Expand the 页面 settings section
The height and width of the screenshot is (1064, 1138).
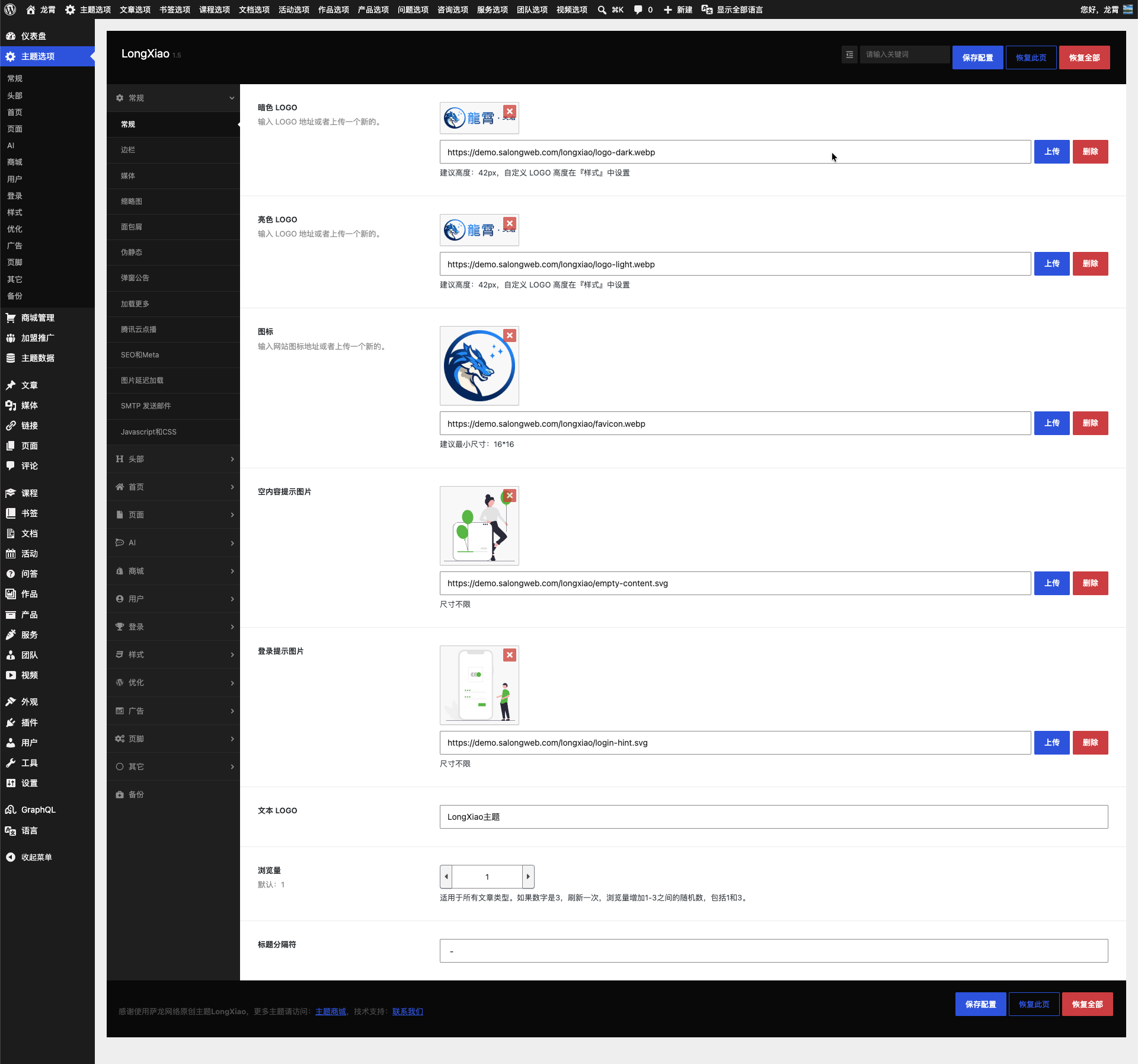point(173,515)
